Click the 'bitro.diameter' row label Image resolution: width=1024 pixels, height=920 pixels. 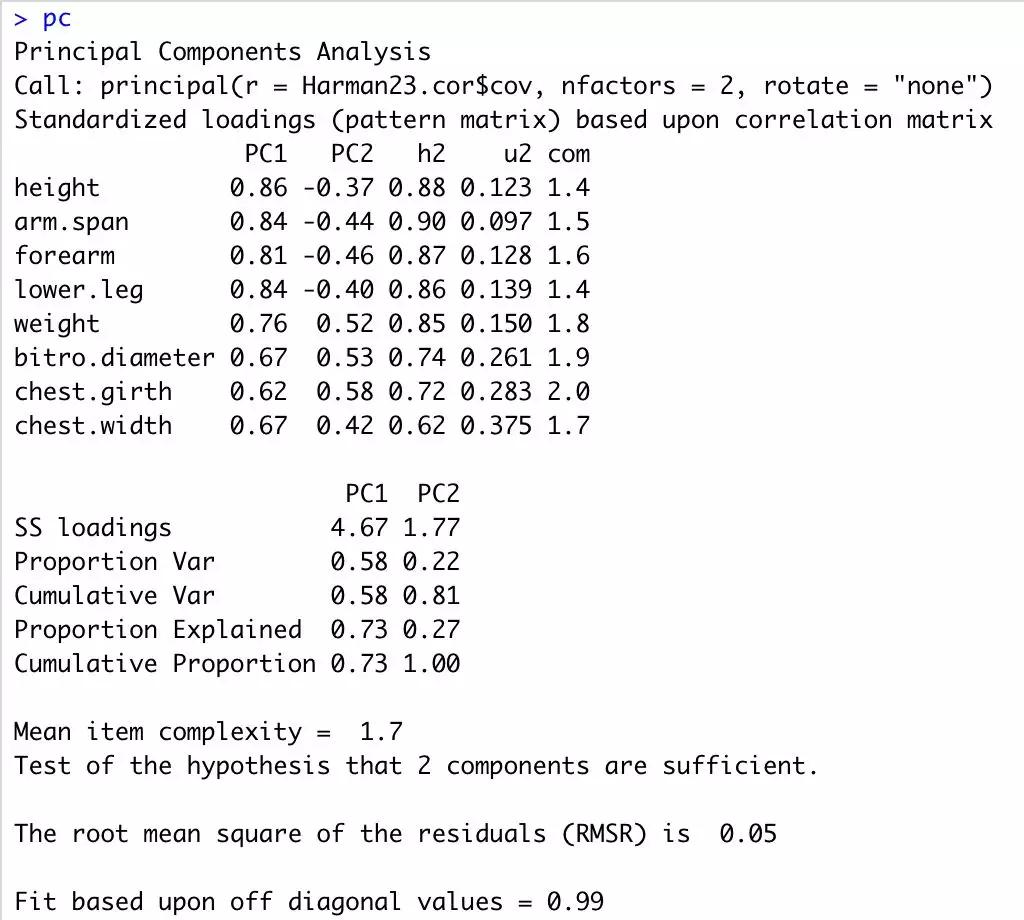click(x=114, y=357)
